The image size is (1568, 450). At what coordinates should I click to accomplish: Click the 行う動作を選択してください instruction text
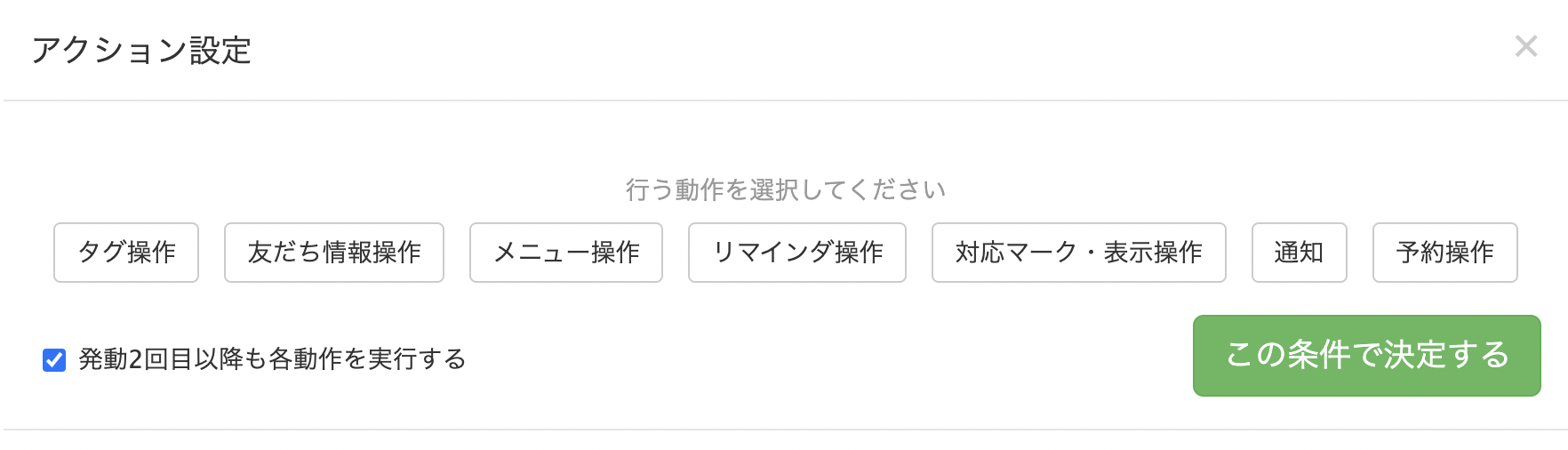[785, 189]
